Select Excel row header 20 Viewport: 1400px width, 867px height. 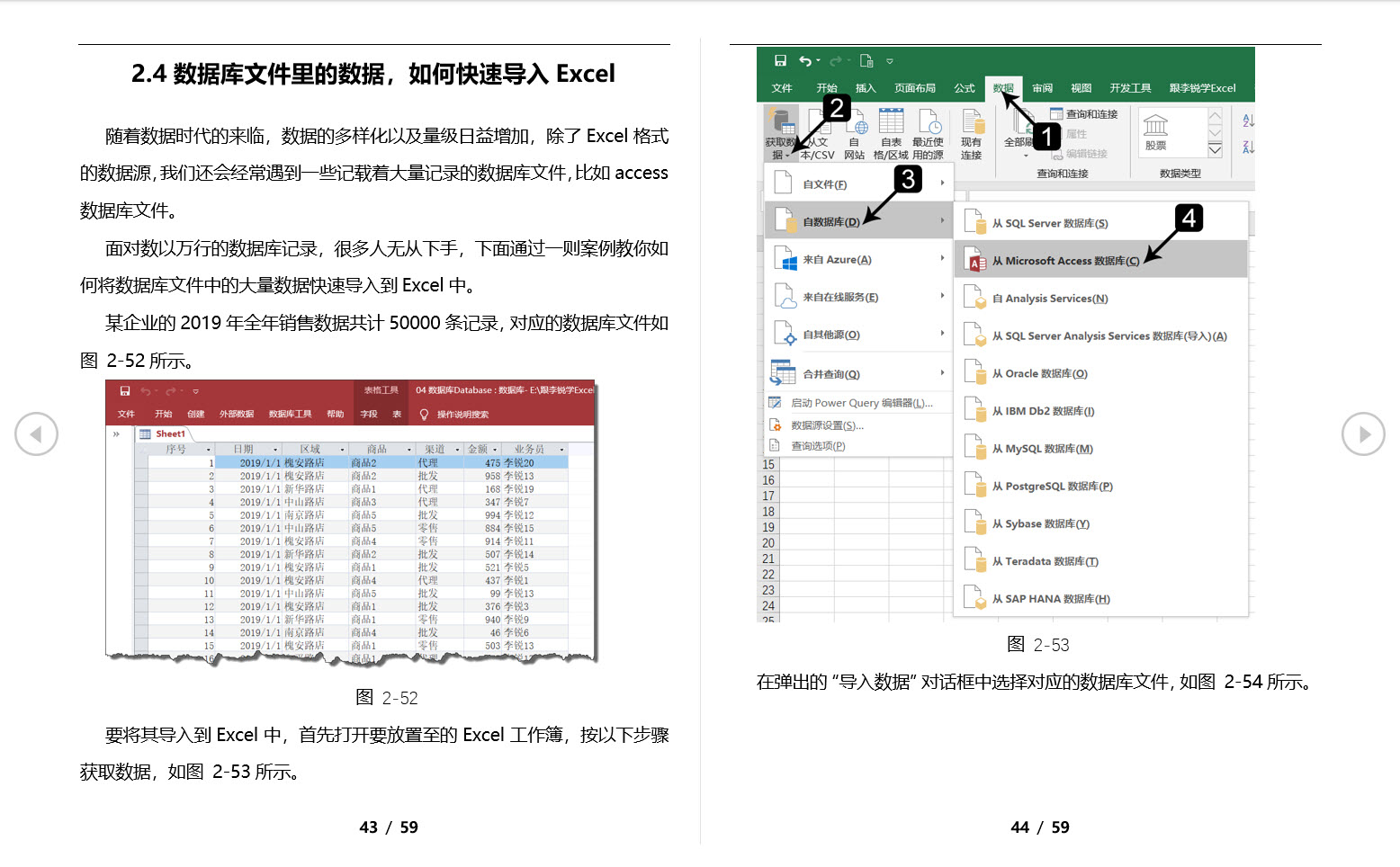[x=768, y=543]
